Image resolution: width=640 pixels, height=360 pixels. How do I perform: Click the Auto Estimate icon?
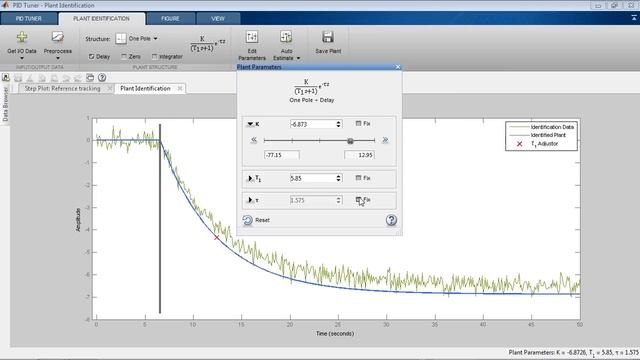tap(286, 37)
